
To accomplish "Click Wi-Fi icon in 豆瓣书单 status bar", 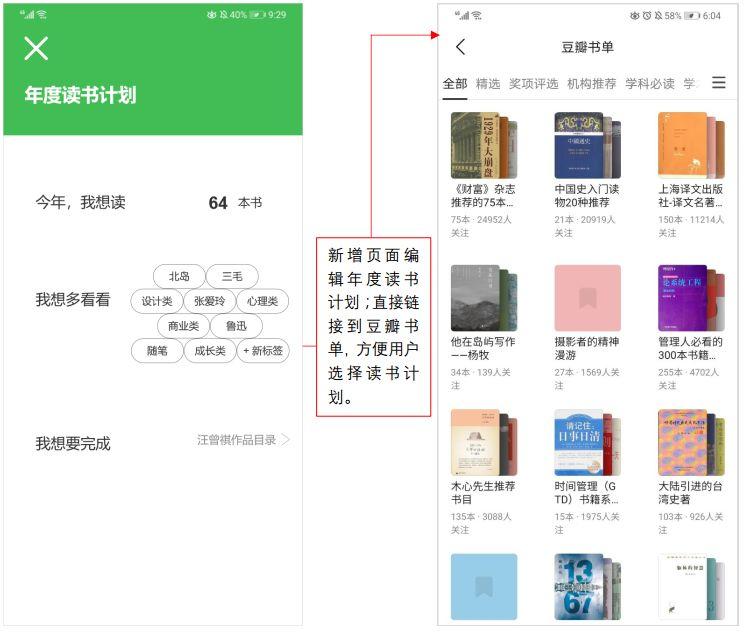I will point(477,16).
